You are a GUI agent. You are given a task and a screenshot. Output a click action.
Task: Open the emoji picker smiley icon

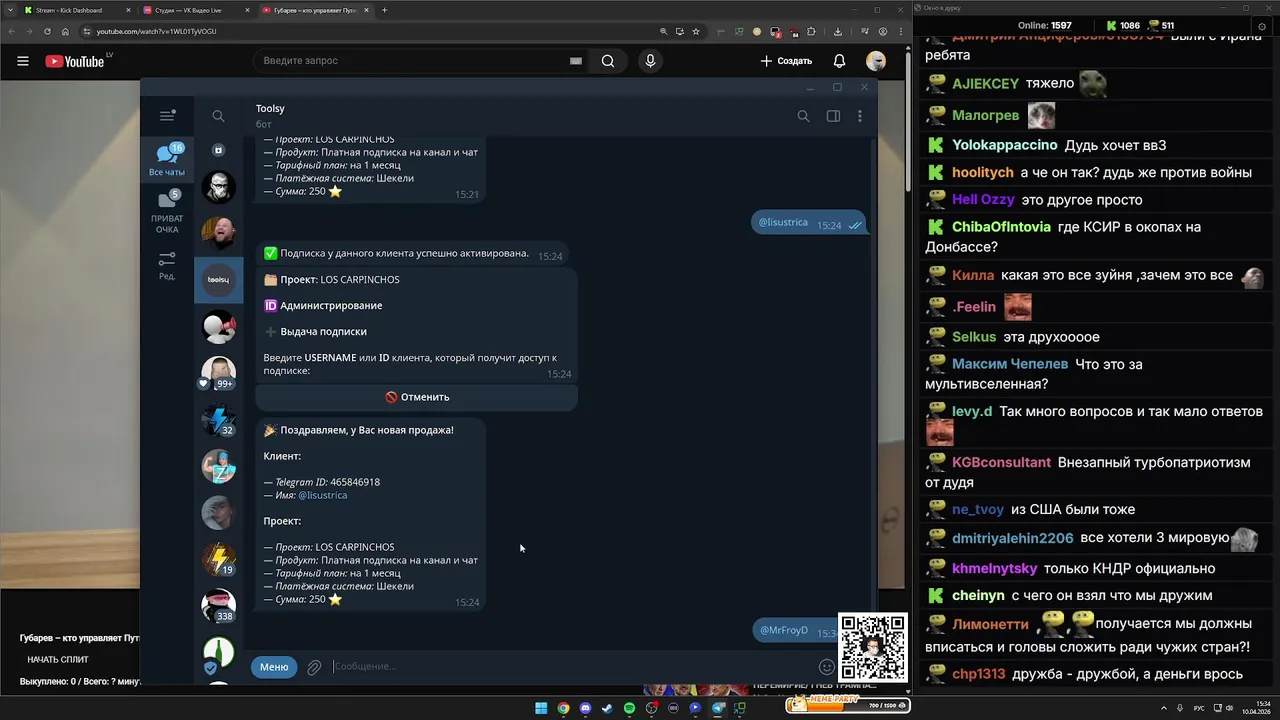(827, 667)
